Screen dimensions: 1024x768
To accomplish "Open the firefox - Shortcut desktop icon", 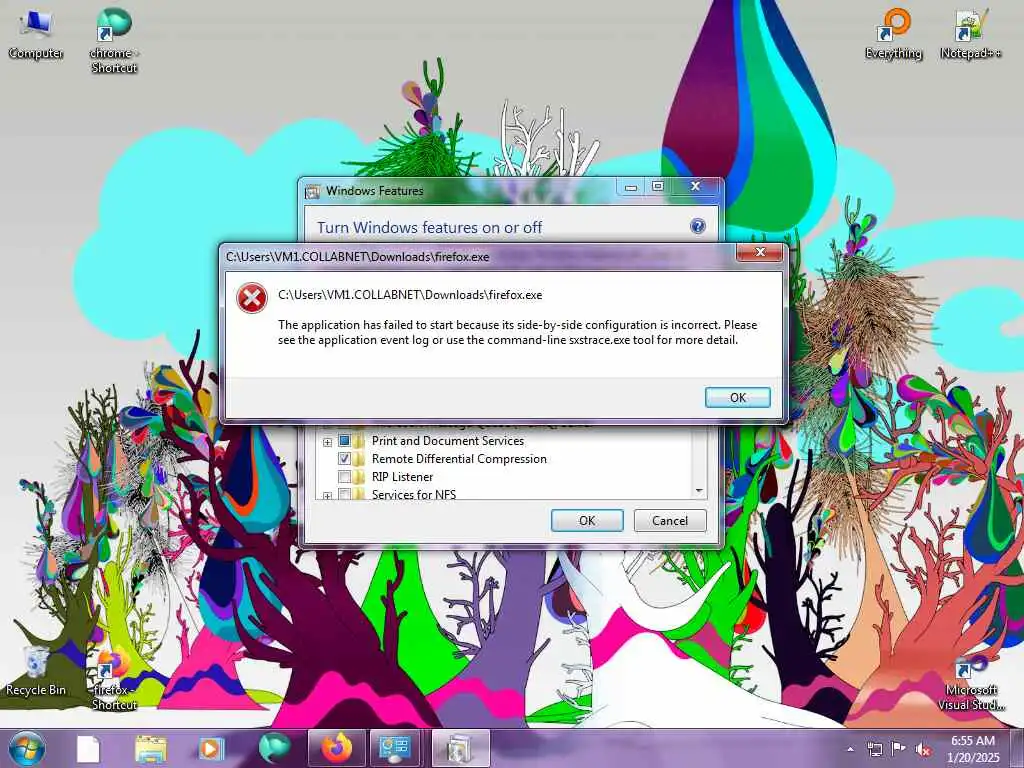I will [x=114, y=679].
